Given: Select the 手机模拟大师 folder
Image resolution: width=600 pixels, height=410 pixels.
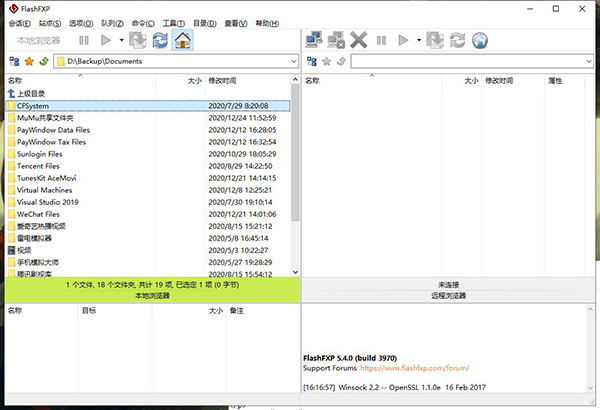Looking at the screenshot, I should (x=148, y=262).
